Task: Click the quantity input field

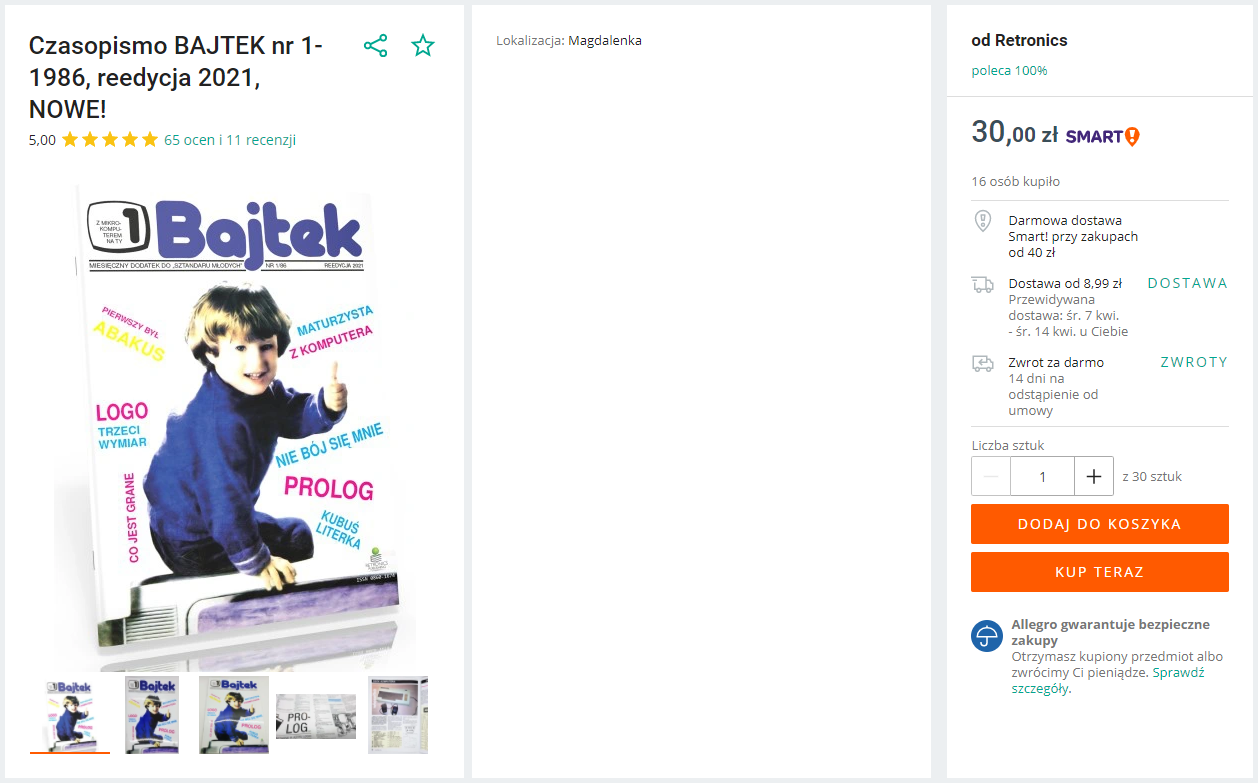Action: coord(1042,477)
